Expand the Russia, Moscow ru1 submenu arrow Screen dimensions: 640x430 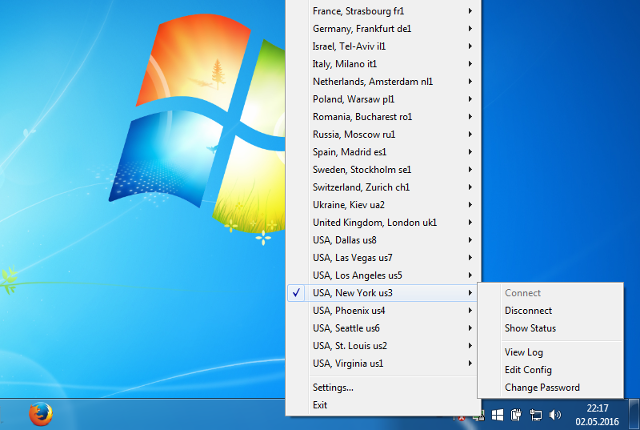tap(470, 134)
